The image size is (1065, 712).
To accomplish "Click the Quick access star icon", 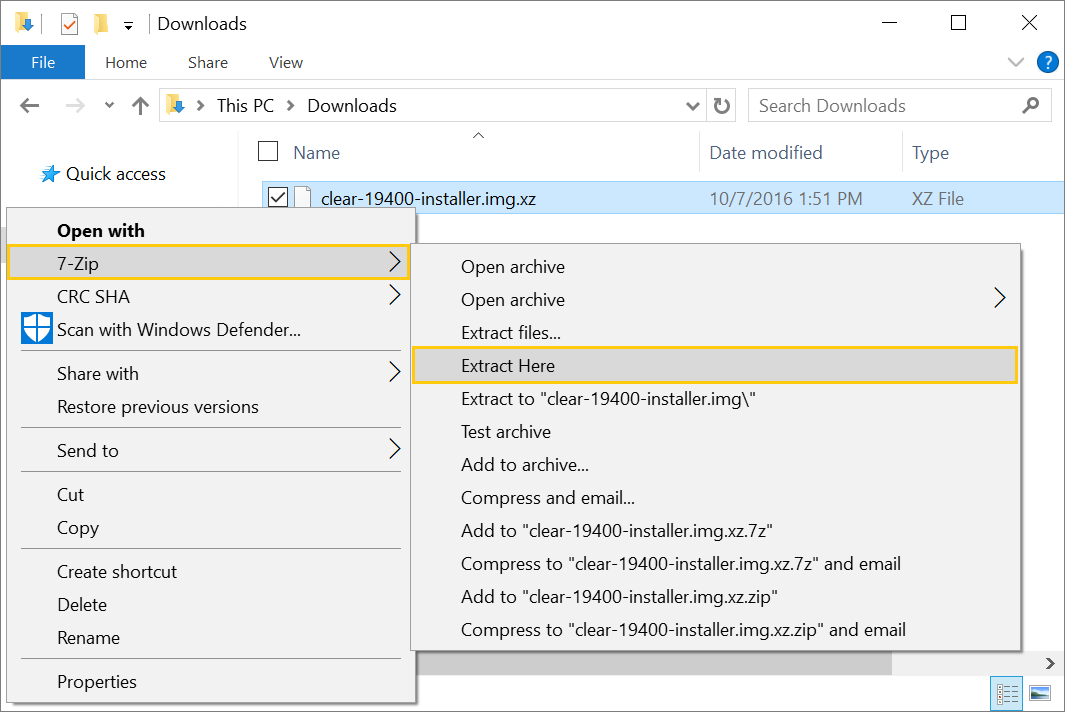I will coord(50,174).
